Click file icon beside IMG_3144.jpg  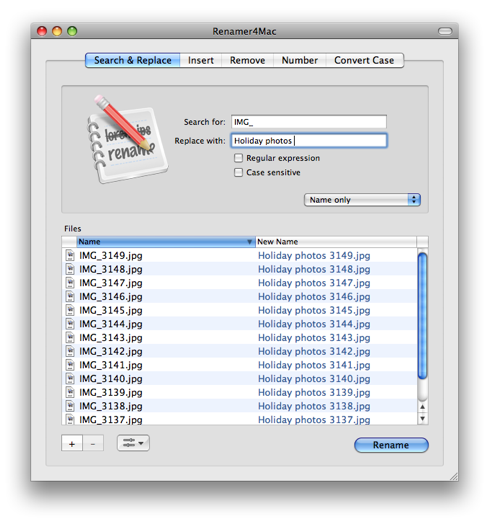(x=70, y=324)
